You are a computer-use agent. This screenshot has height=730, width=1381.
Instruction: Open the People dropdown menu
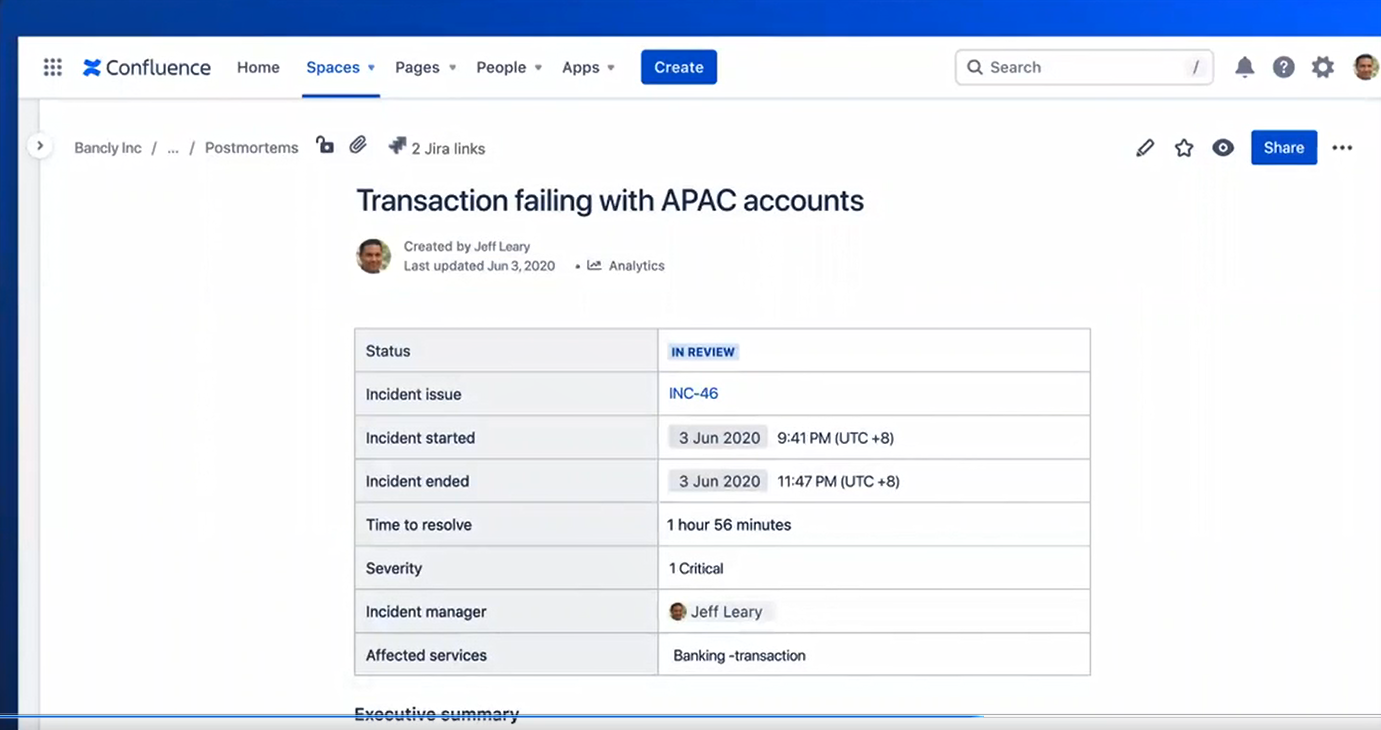click(x=509, y=67)
